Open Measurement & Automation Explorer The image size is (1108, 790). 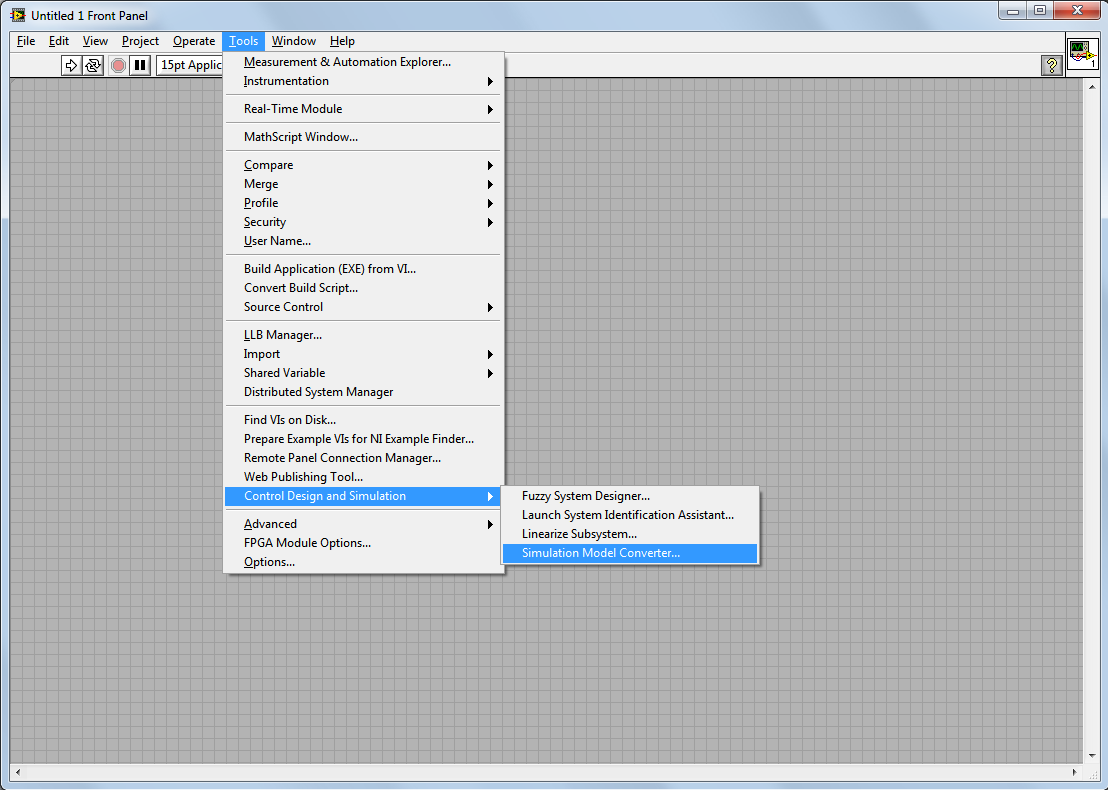point(347,62)
